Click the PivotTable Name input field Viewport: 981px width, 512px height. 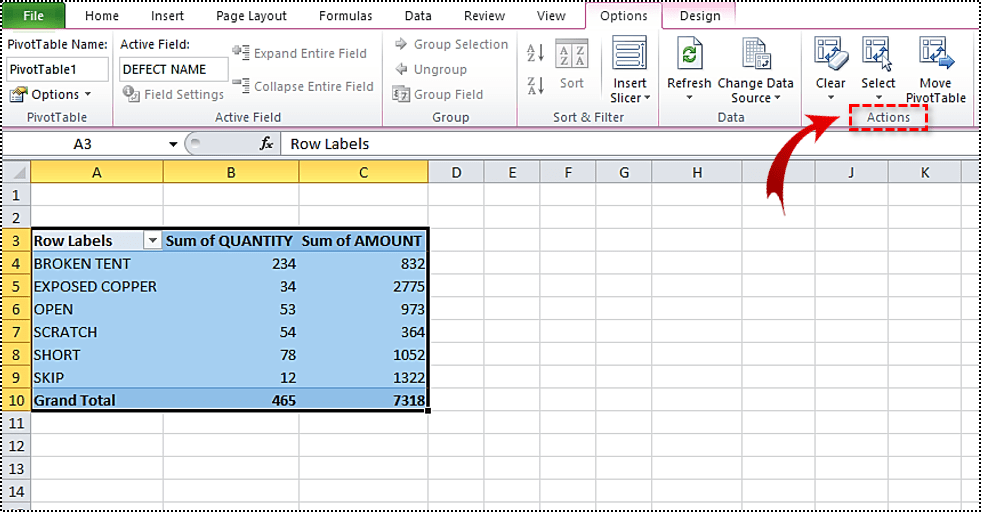pos(58,69)
